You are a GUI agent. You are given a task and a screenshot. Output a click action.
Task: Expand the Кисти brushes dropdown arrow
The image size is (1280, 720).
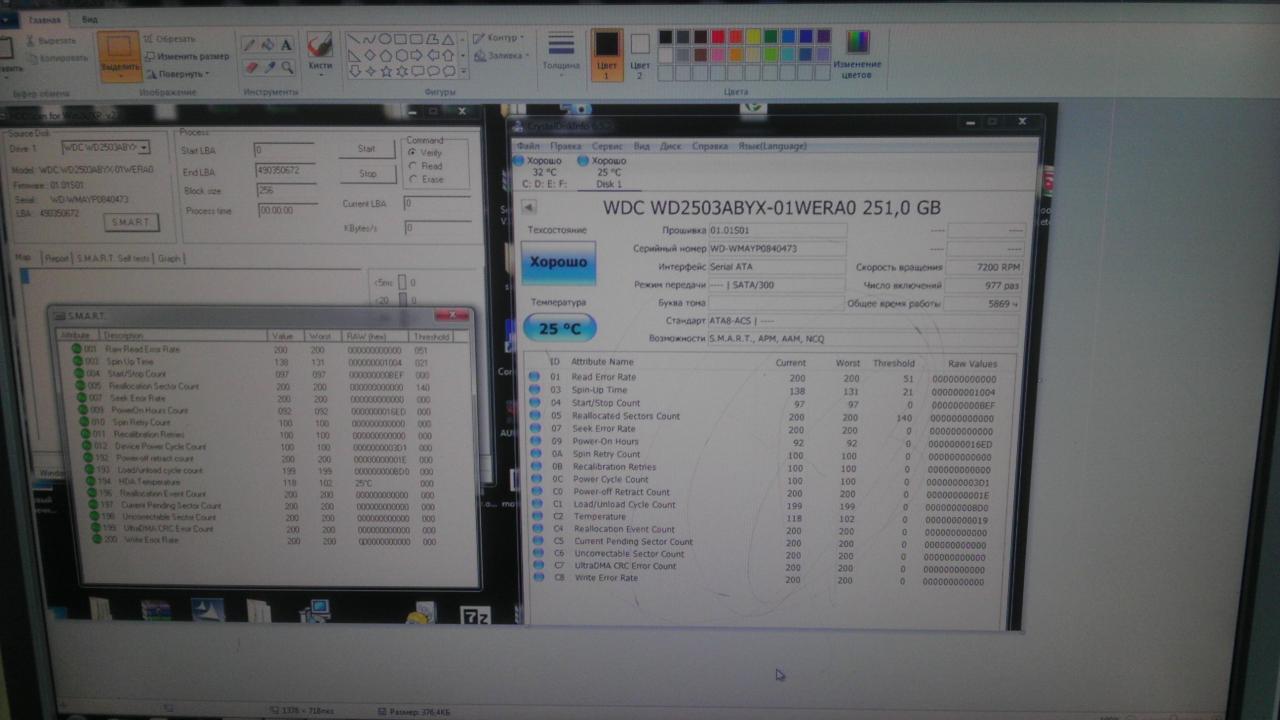click(320, 77)
